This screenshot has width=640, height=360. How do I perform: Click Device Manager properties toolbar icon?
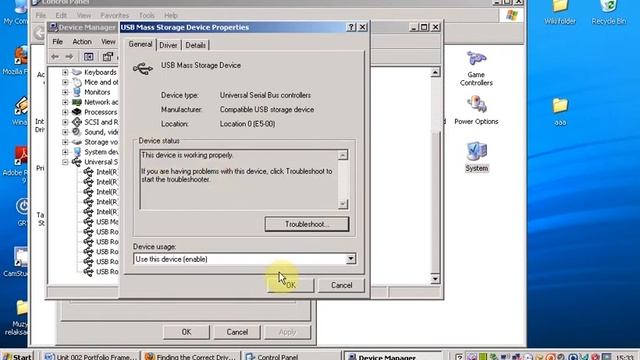pyautogui.click(x=108, y=56)
